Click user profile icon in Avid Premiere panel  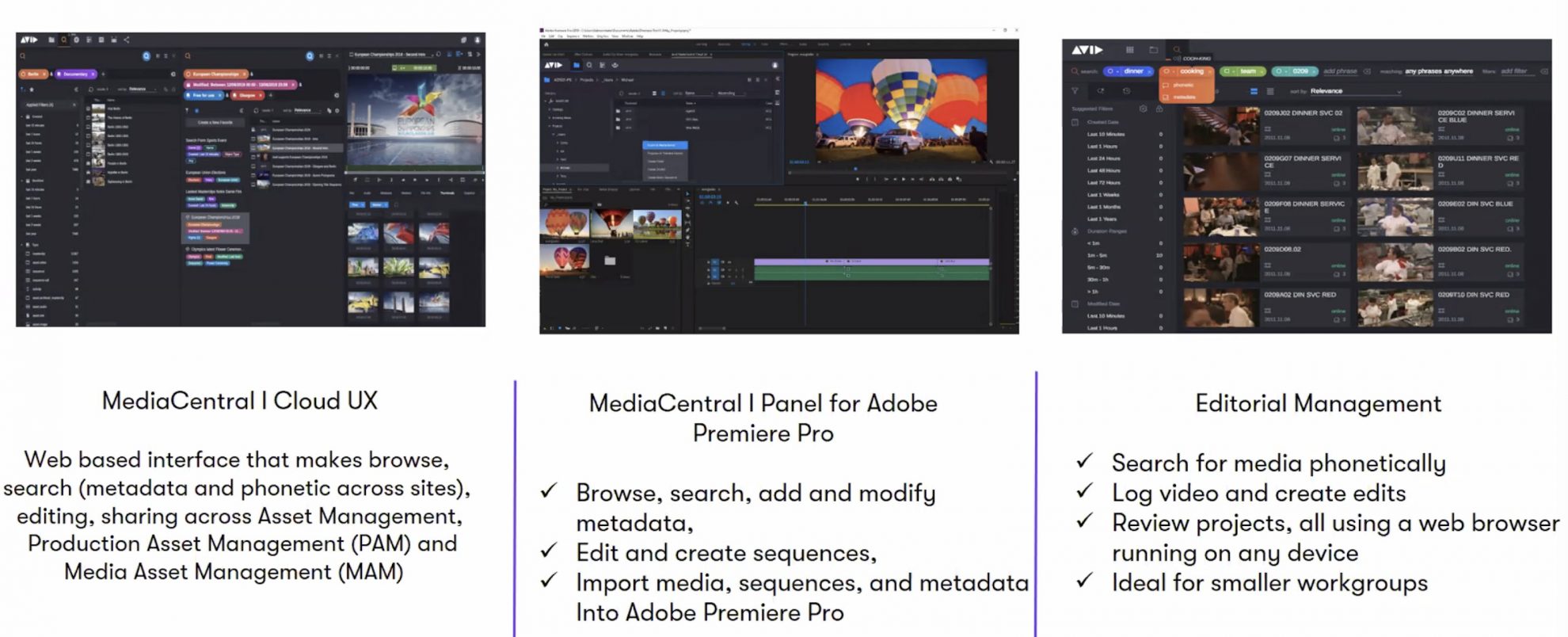click(x=774, y=65)
